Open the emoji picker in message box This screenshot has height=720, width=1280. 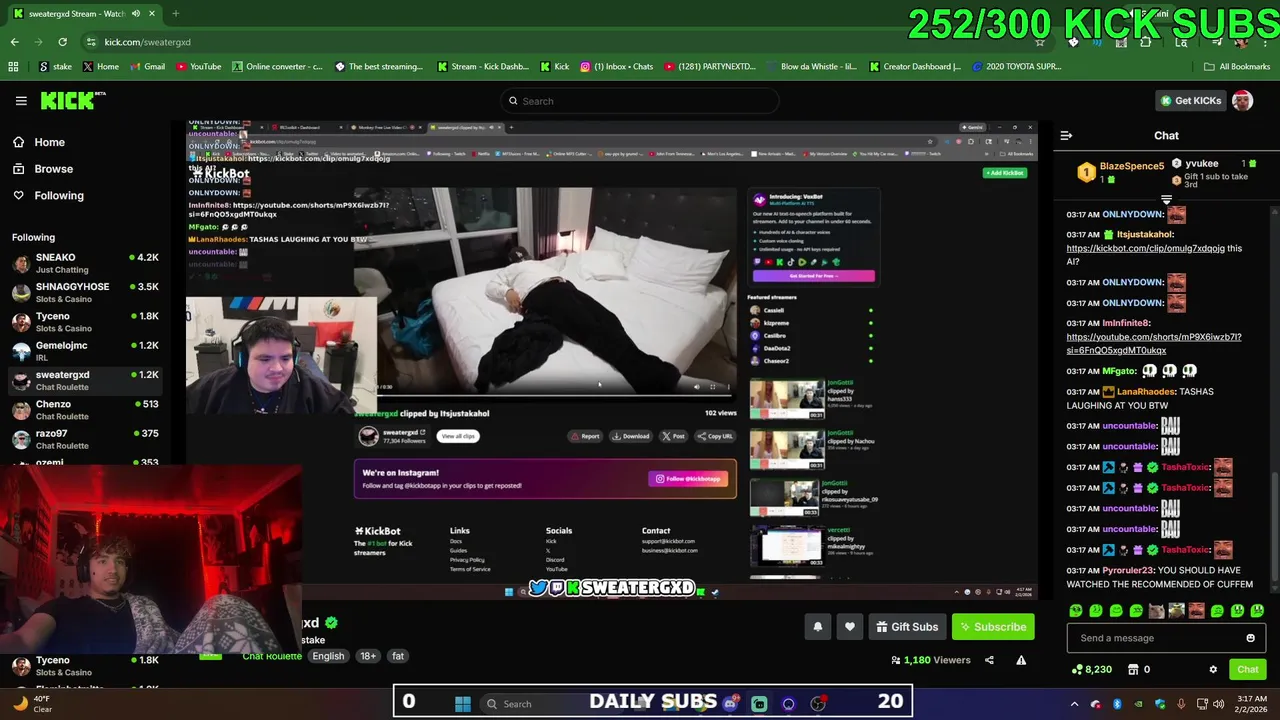1250,638
